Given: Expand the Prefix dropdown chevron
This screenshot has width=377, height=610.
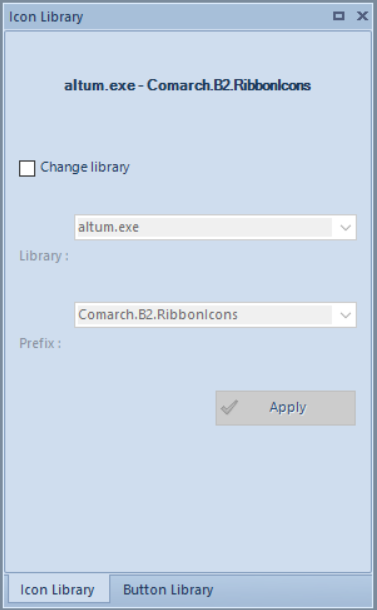Looking at the screenshot, I should (345, 315).
